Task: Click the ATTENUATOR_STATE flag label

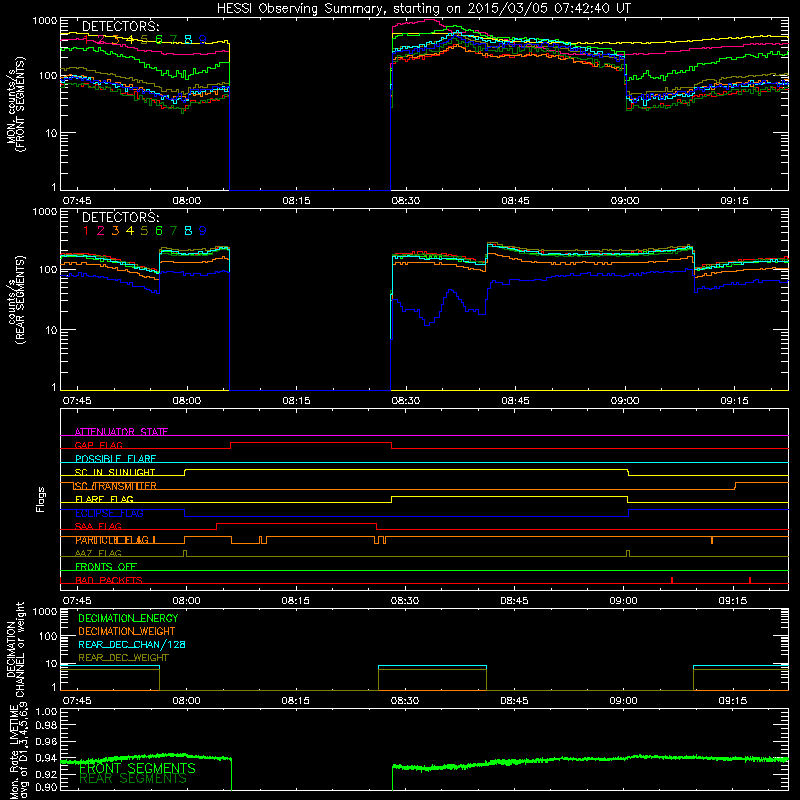Action: coord(121,432)
